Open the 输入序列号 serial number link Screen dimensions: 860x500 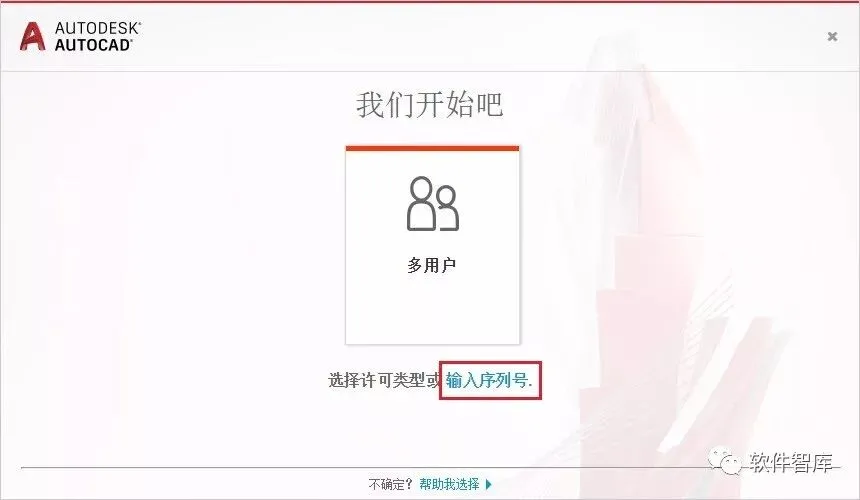[x=489, y=380]
